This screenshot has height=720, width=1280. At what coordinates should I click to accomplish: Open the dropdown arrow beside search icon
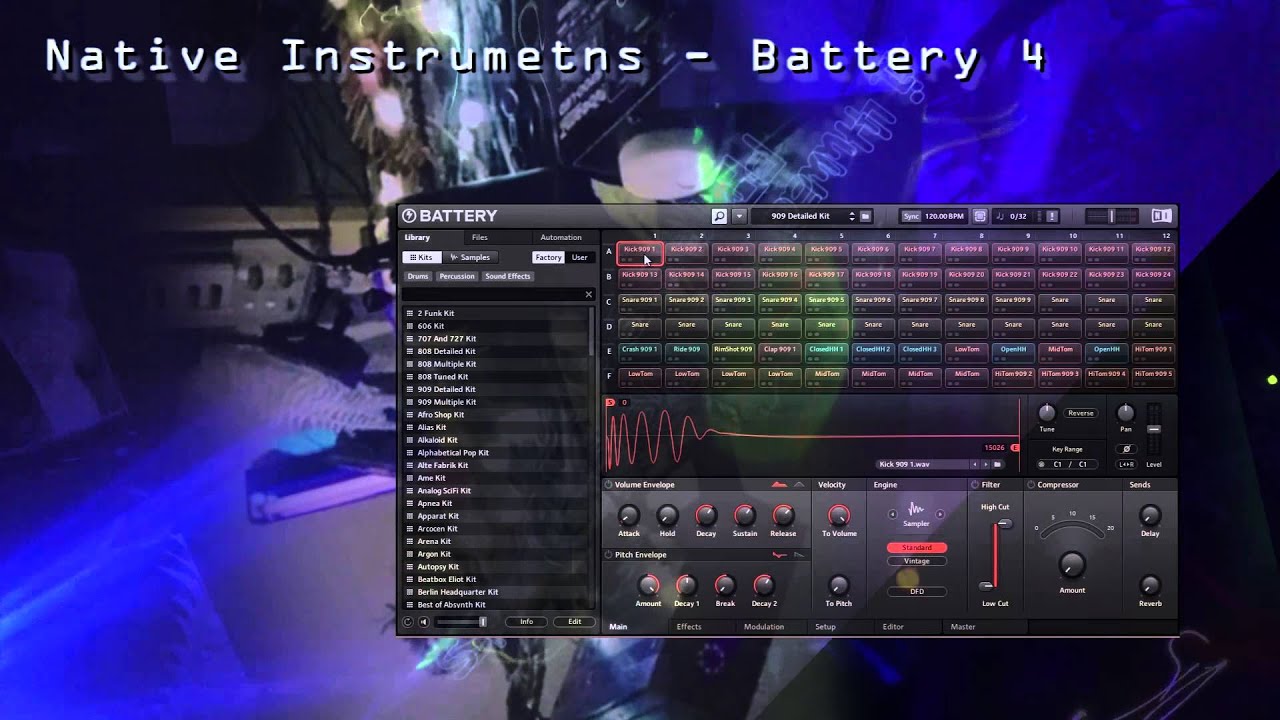click(739, 216)
